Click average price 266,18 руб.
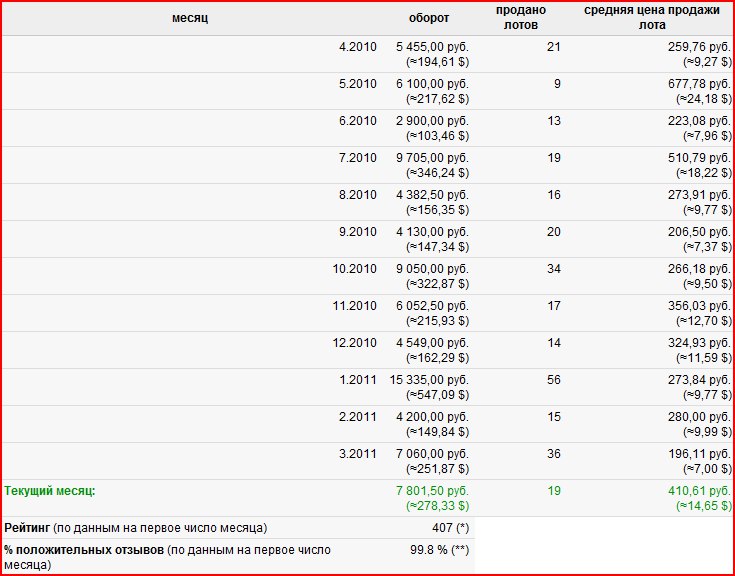Image resolution: width=735 pixels, height=576 pixels. (699, 269)
